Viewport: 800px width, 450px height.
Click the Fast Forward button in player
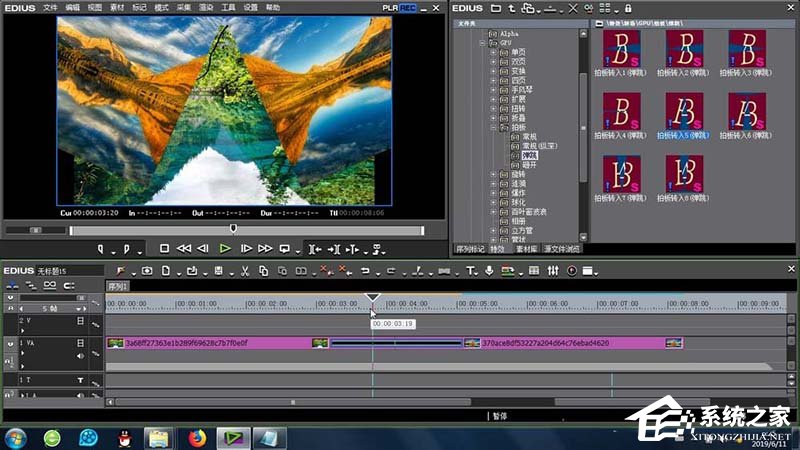[265, 248]
